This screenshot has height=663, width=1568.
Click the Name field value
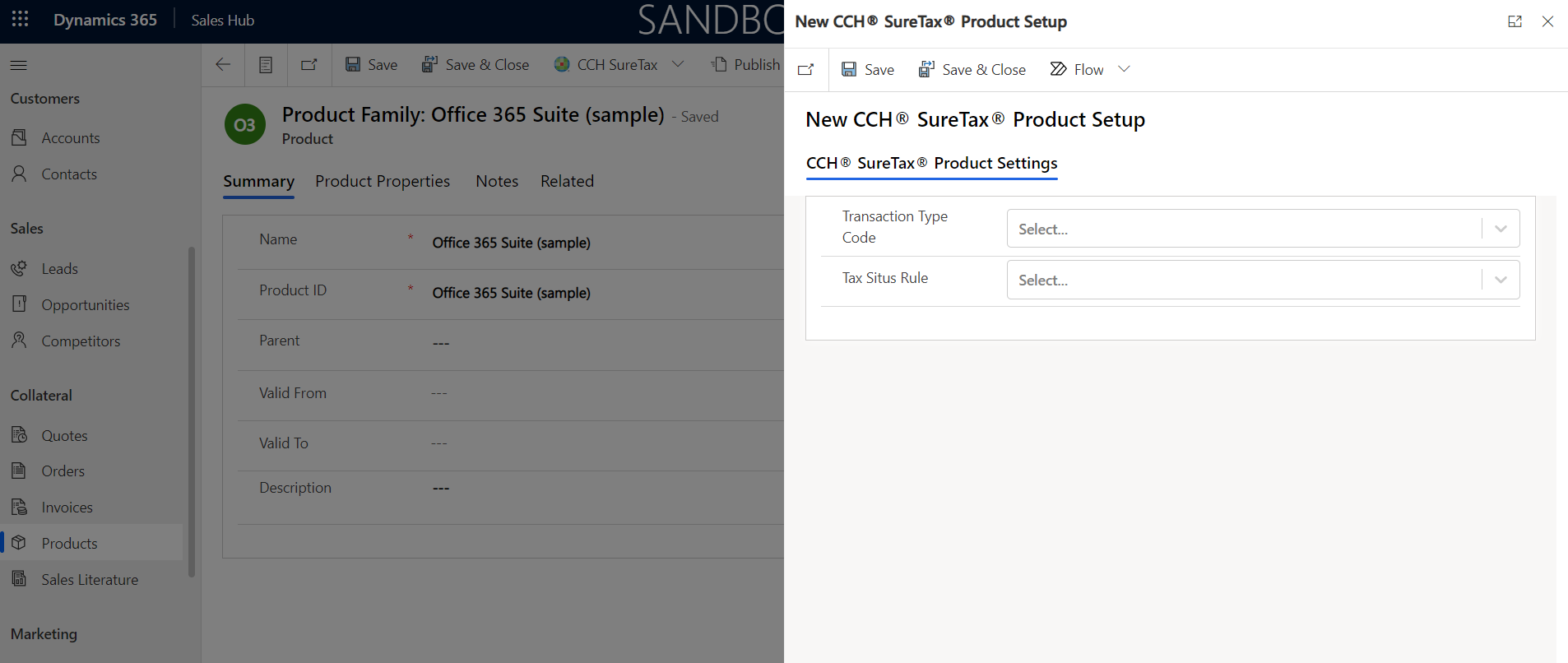[511, 243]
